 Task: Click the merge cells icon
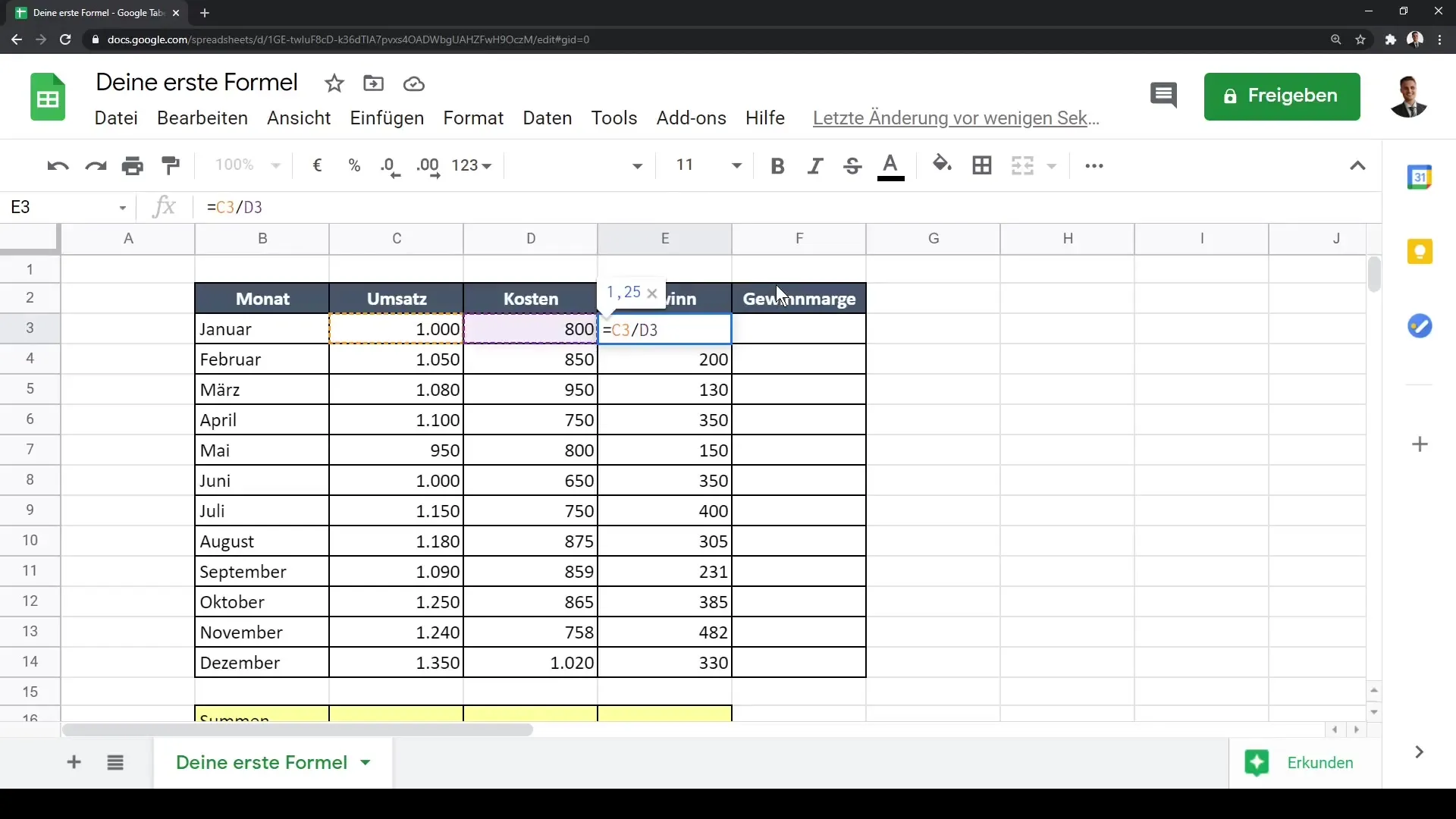[1023, 165]
